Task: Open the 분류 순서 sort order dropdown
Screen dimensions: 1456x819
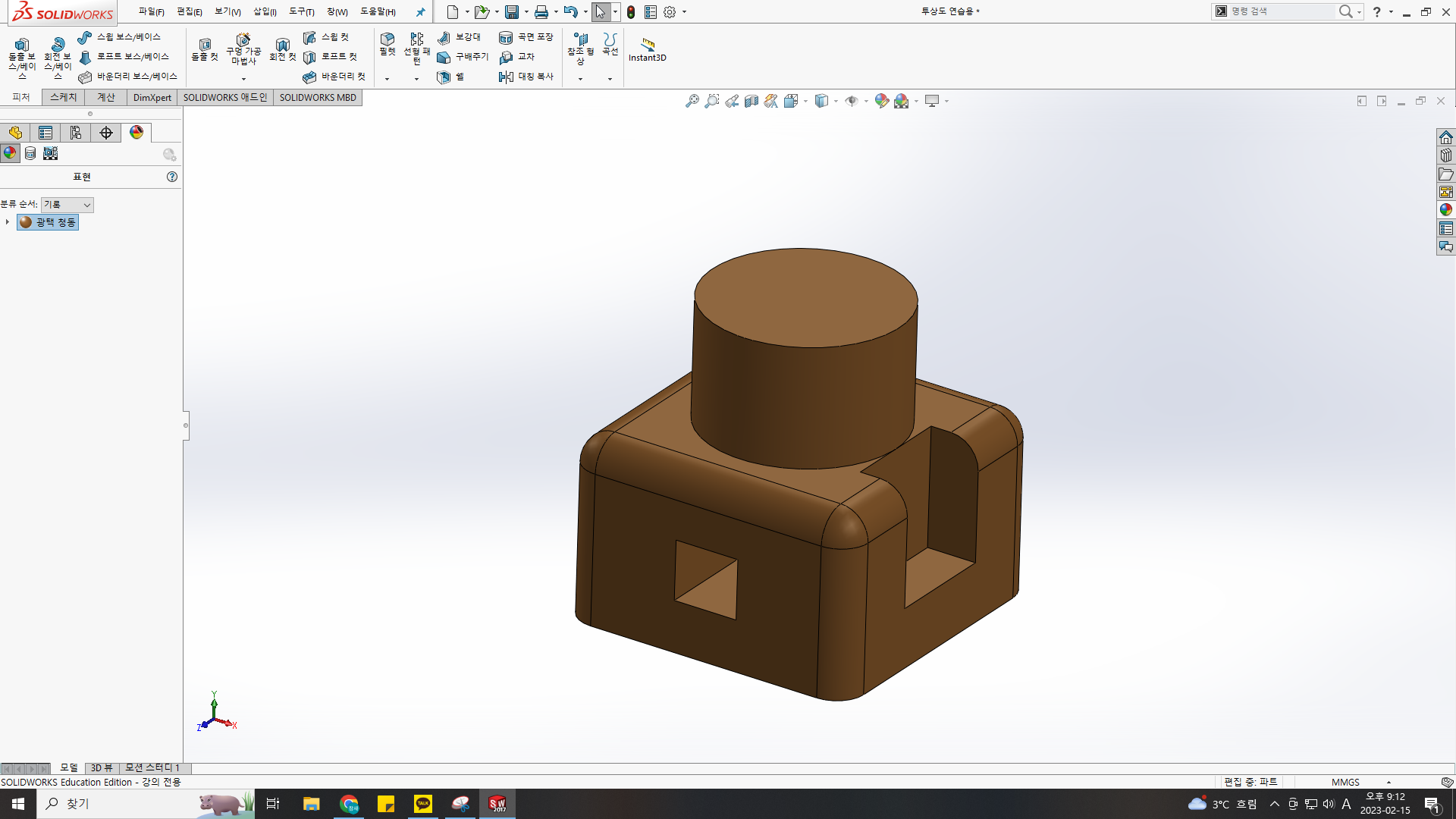Action: (x=67, y=205)
